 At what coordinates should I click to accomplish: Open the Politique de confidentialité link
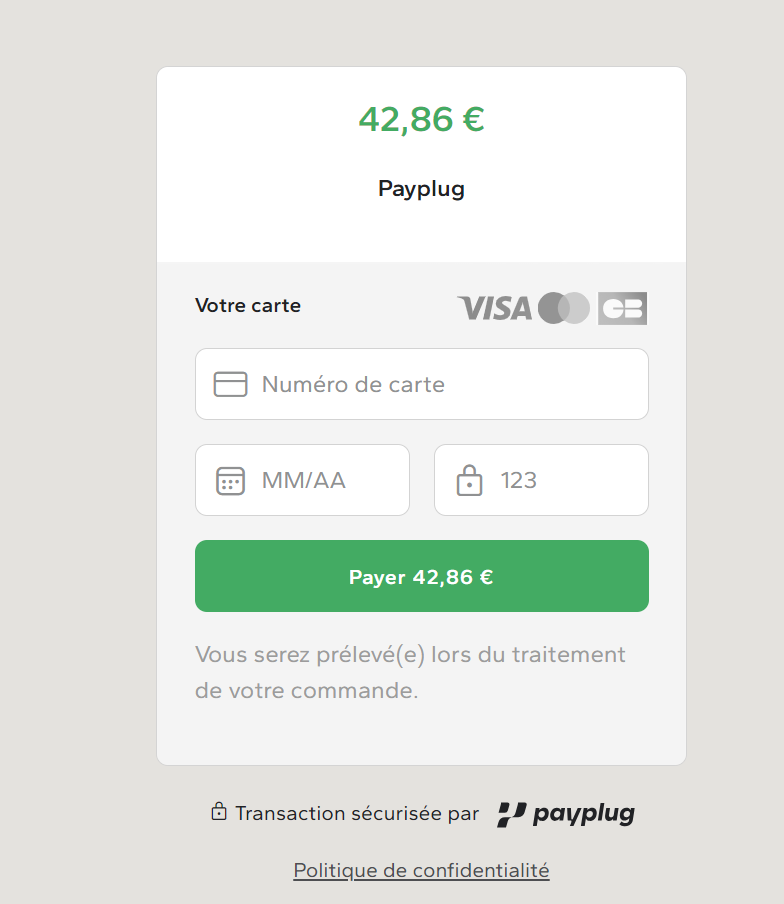click(x=421, y=871)
